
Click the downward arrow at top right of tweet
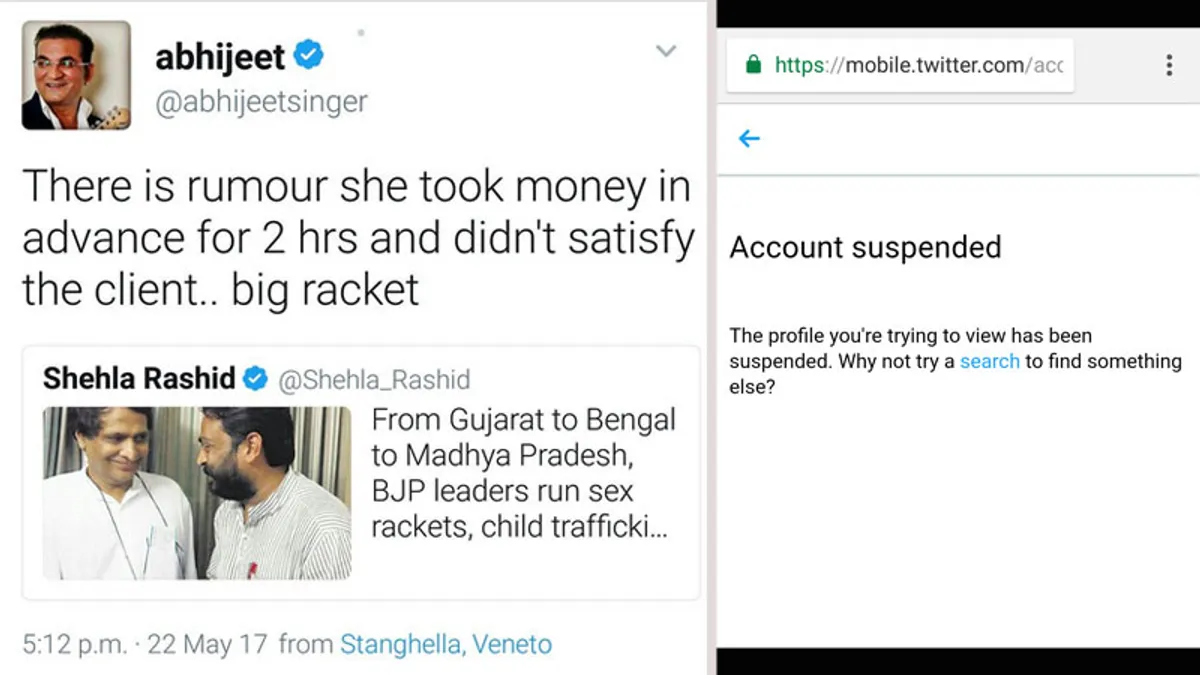666,51
